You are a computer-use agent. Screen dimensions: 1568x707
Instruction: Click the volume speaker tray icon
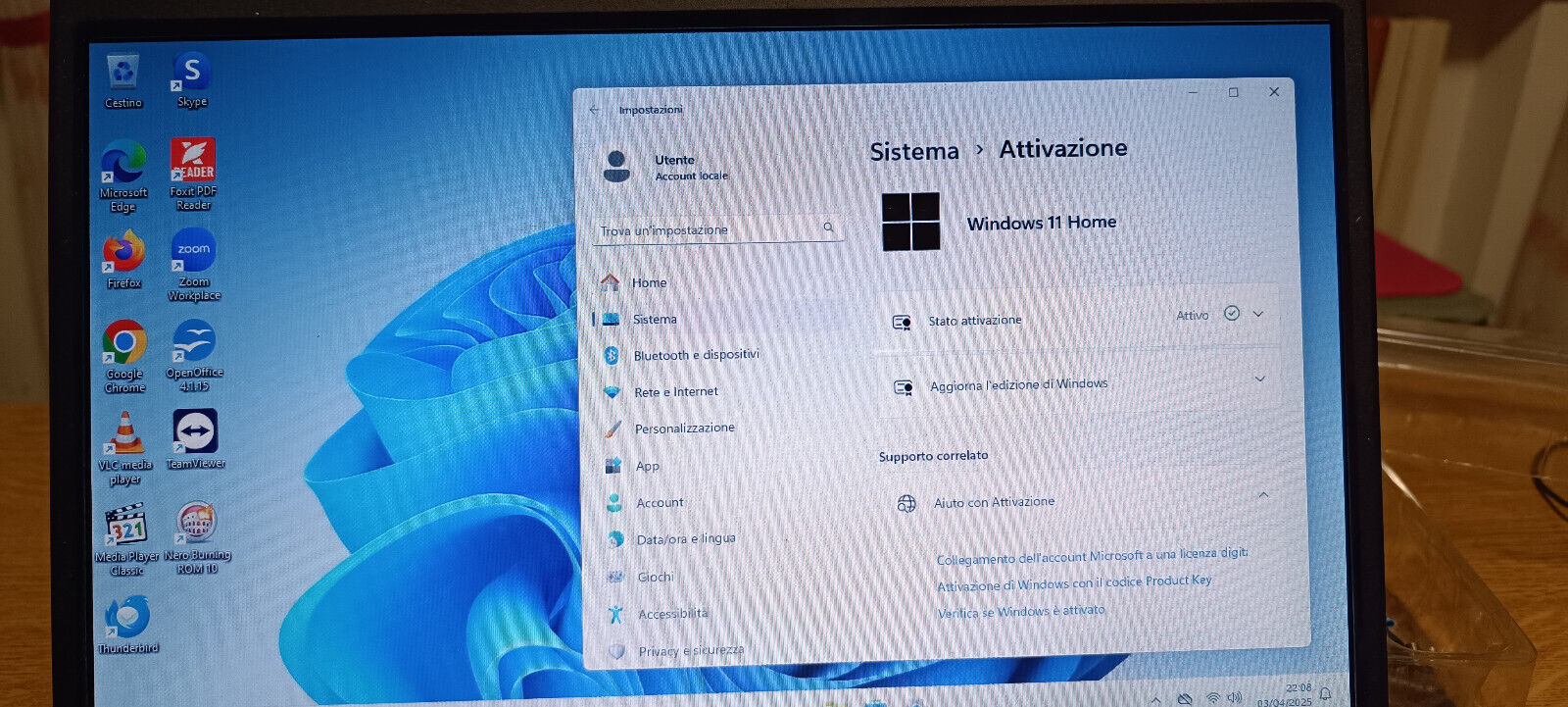coord(1235,698)
